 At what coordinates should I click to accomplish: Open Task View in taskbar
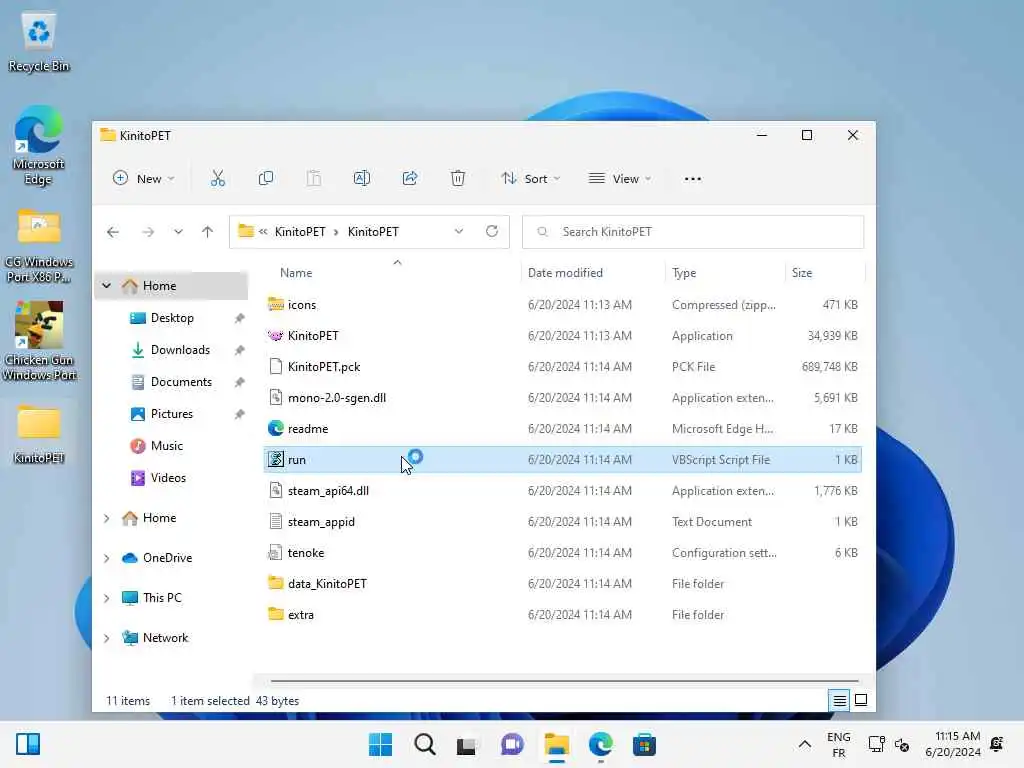[x=466, y=745]
